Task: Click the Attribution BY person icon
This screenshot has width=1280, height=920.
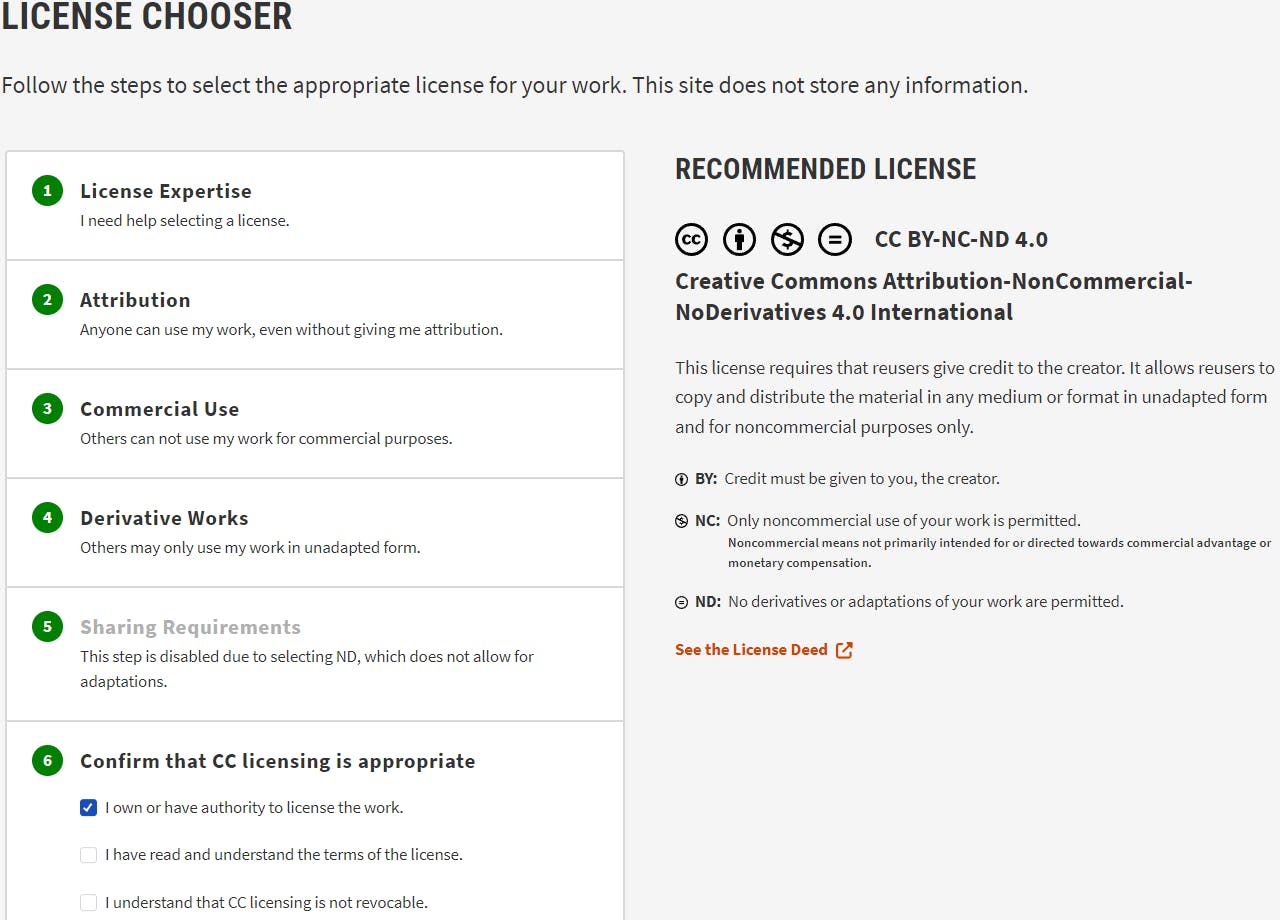Action: pyautogui.click(x=739, y=239)
